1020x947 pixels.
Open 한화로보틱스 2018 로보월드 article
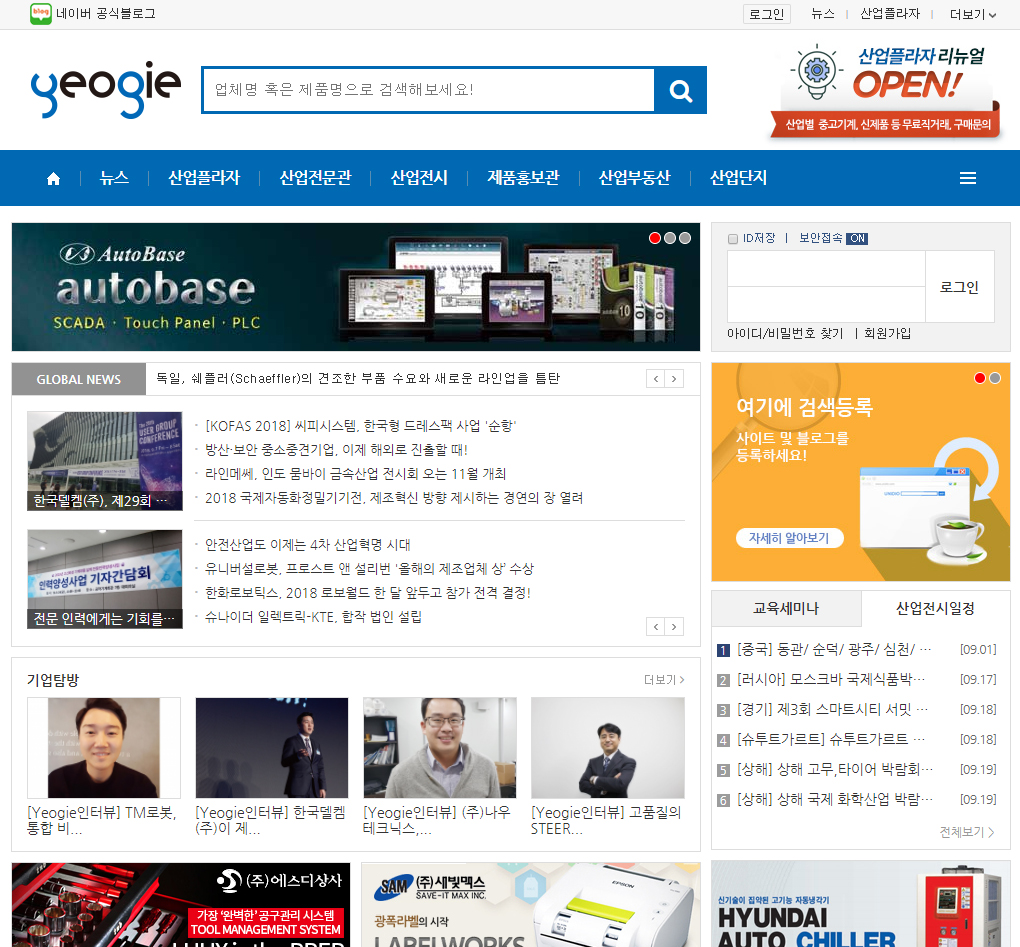pyautogui.click(x=368, y=593)
